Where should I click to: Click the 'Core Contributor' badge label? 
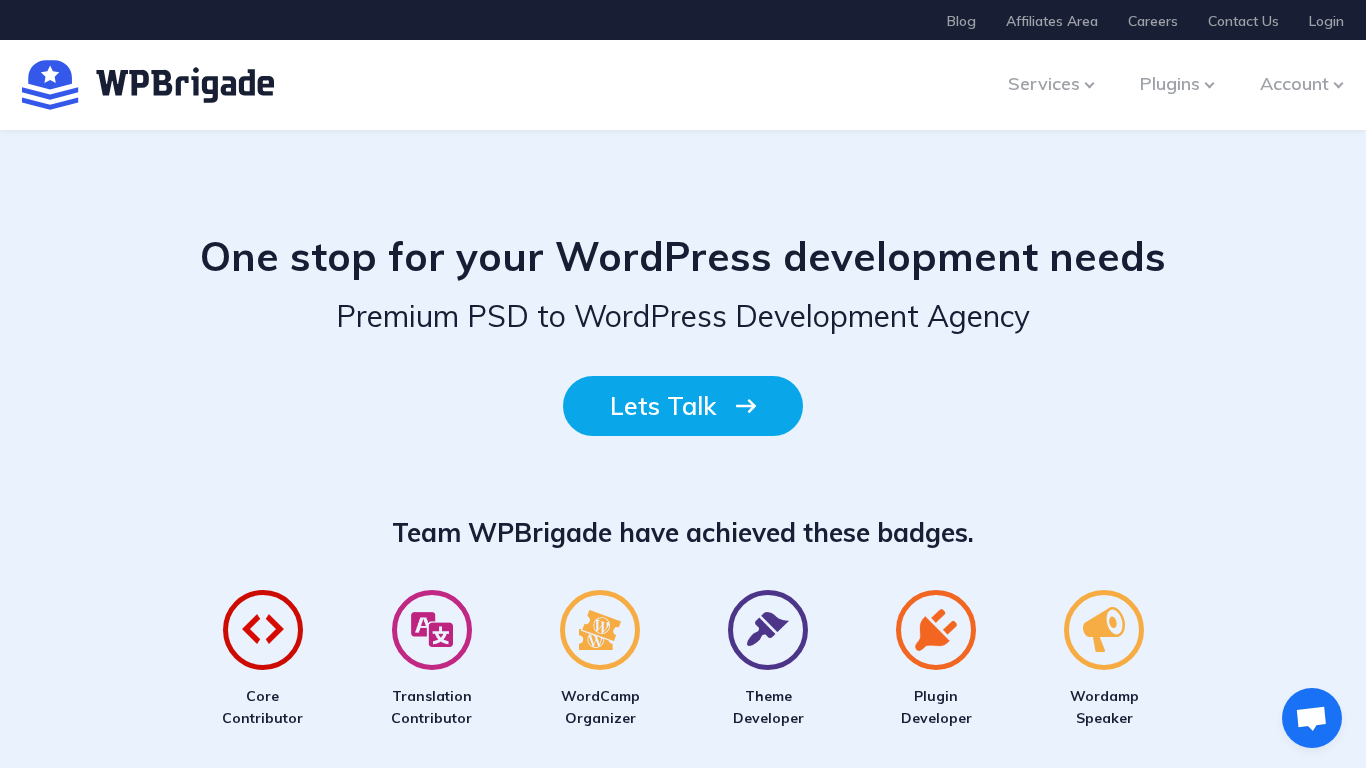[x=262, y=707]
